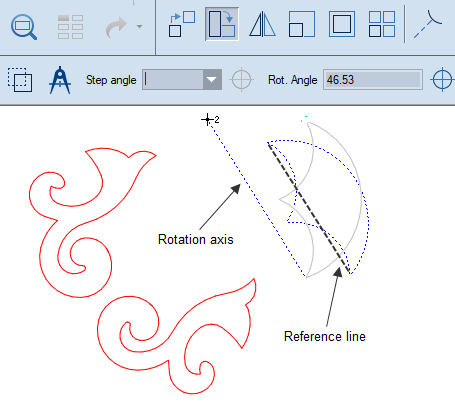Image resolution: width=455 pixels, height=412 pixels.
Task: Click the double square outline tool
Action: point(342,24)
